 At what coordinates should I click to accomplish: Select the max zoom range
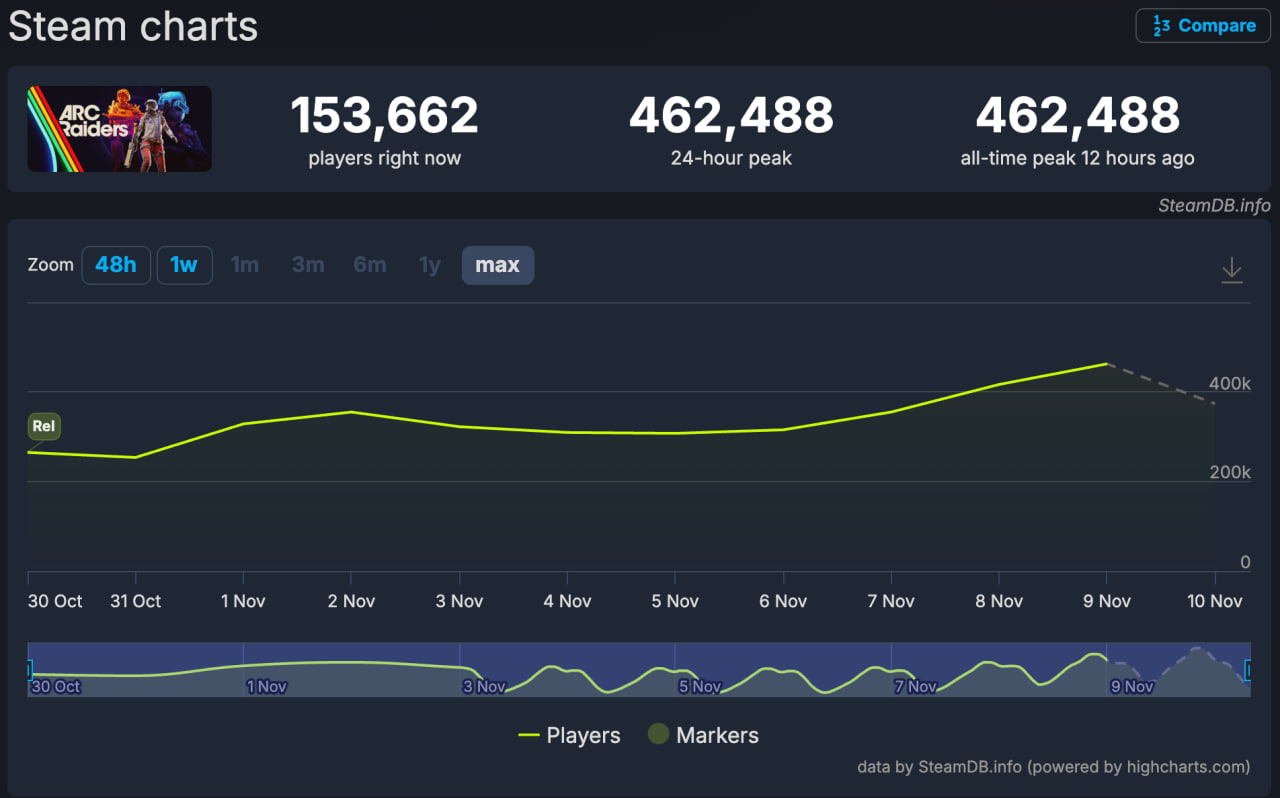[497, 265]
